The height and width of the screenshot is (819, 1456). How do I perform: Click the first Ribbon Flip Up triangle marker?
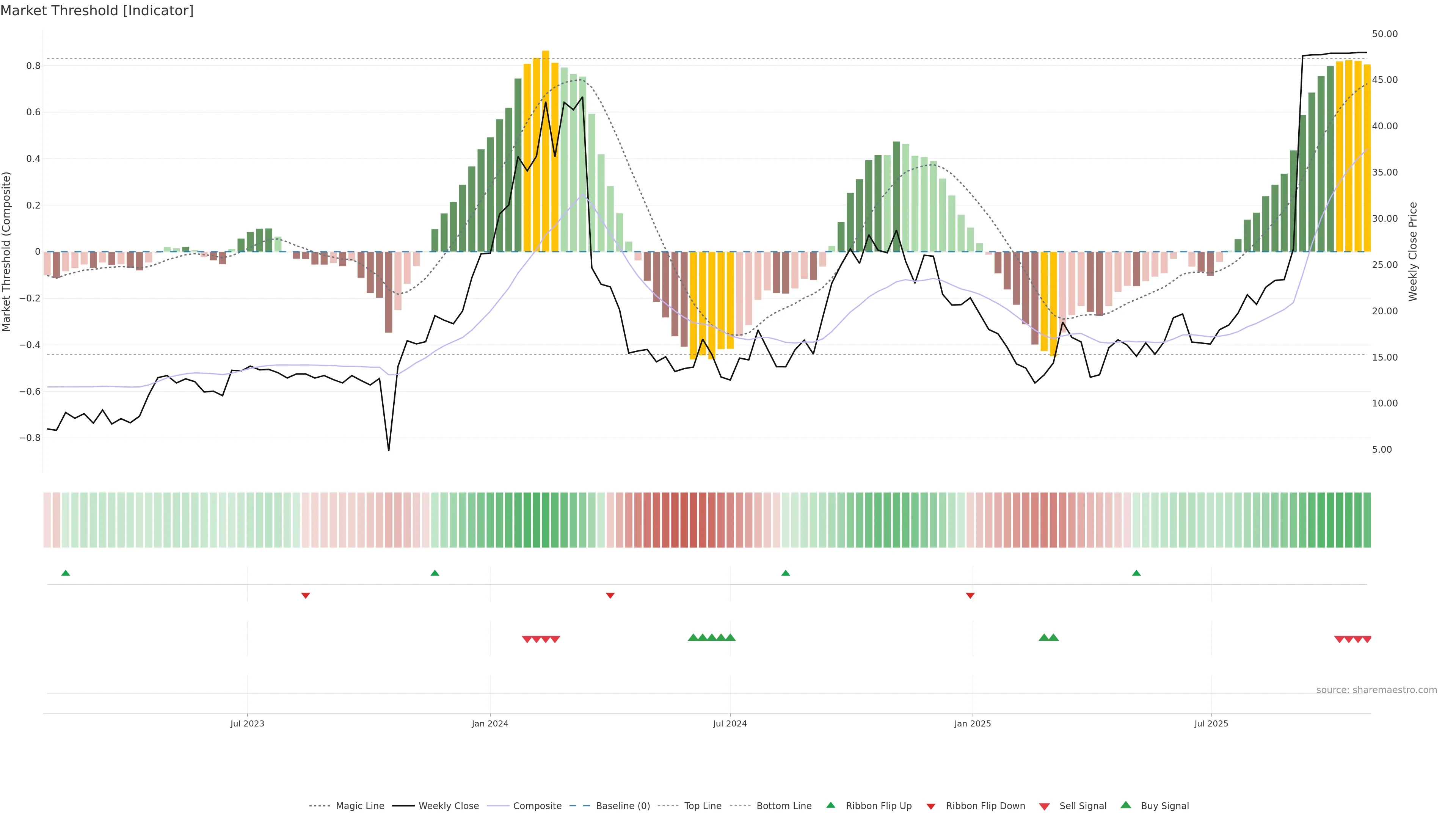pos(66,573)
